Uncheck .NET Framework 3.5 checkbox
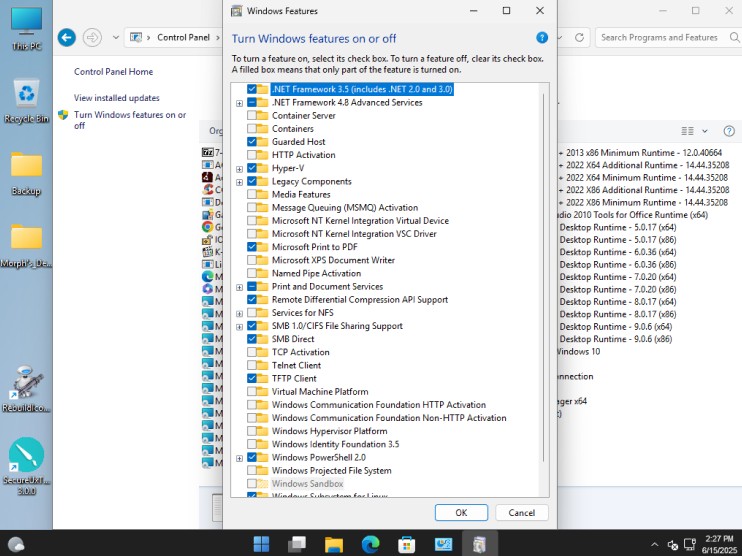Image resolution: width=742 pixels, height=556 pixels. (x=252, y=89)
